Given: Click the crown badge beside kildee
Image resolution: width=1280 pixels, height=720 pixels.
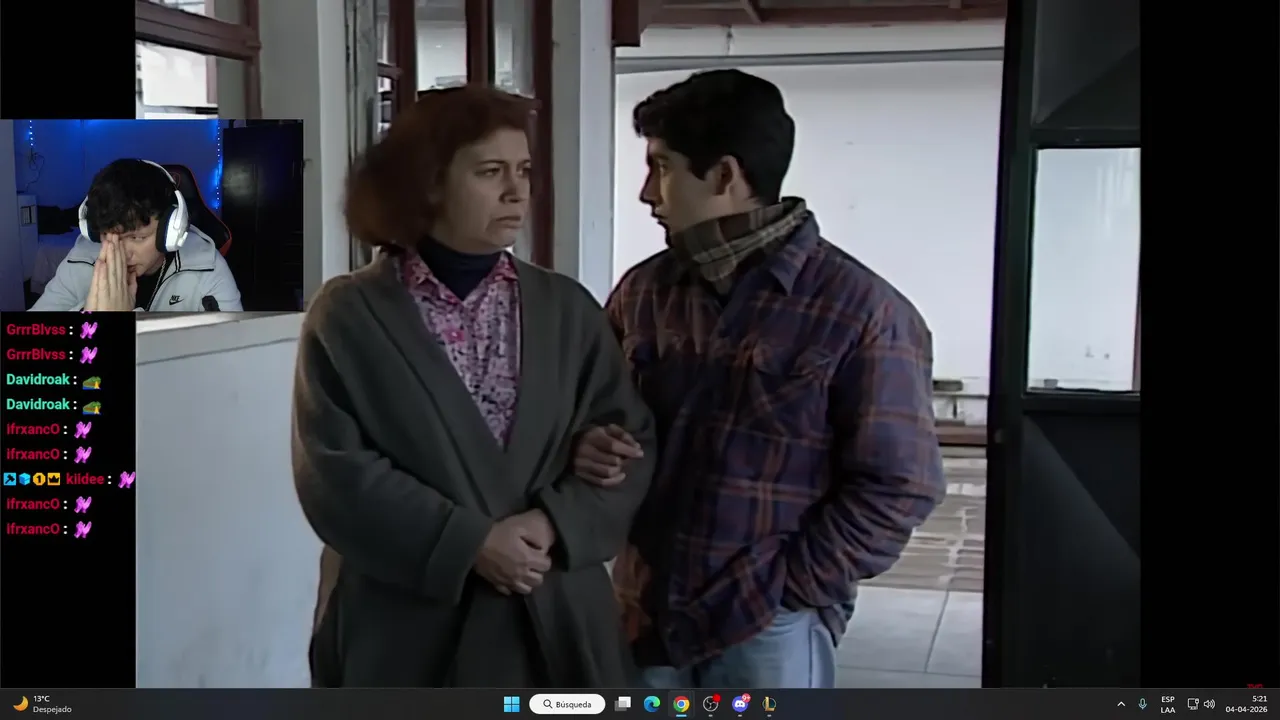Looking at the screenshot, I should click(54, 479).
